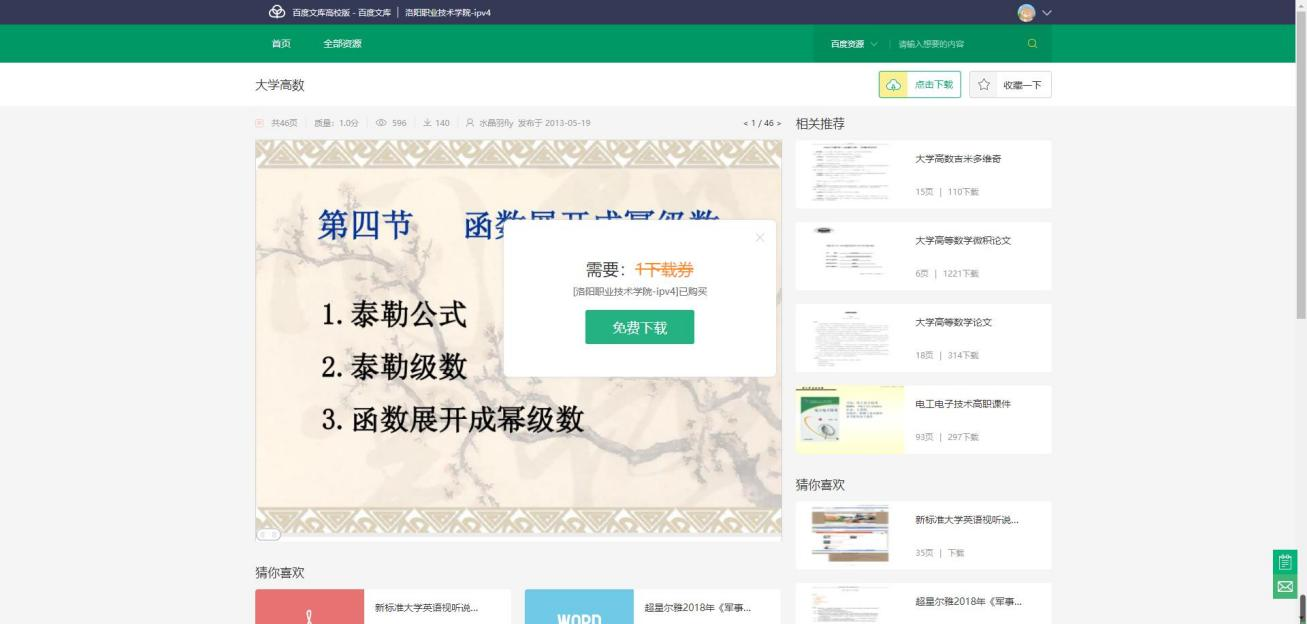
Task: Click the green envelope message icon
Action: pyautogui.click(x=1285, y=586)
